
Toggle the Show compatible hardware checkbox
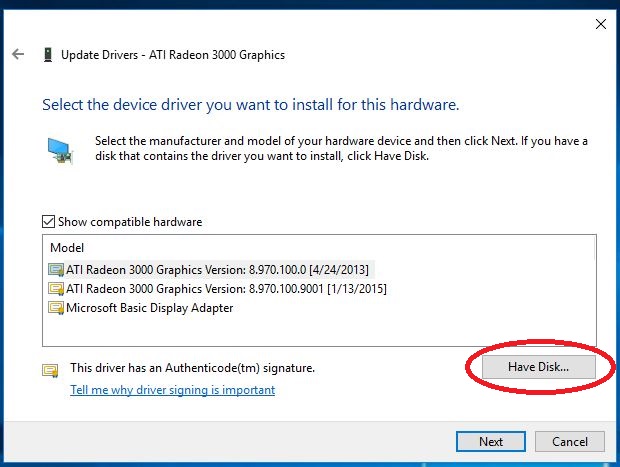[x=49, y=222]
